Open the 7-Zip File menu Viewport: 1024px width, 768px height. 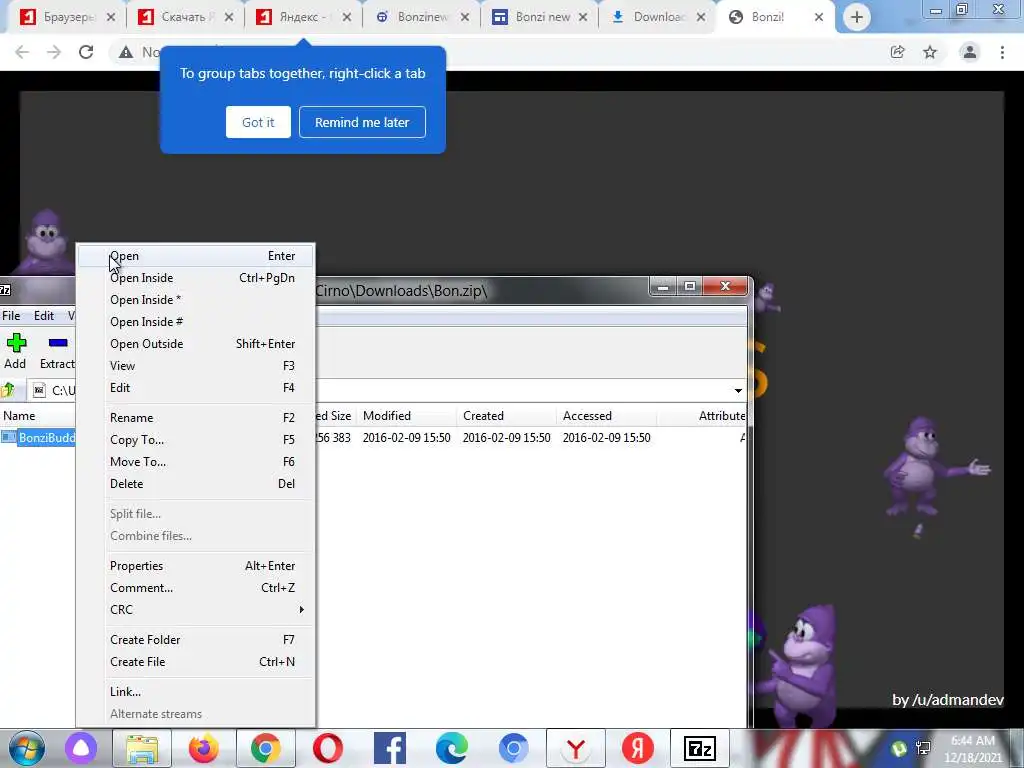(x=11, y=315)
